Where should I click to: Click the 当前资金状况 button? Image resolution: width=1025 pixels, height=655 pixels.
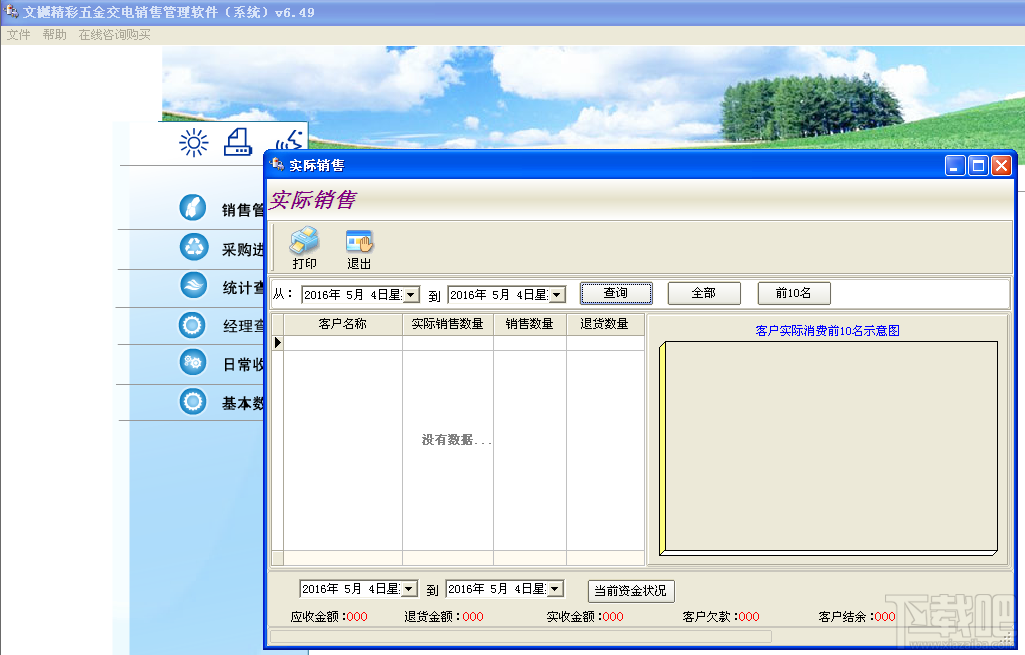[x=631, y=591]
